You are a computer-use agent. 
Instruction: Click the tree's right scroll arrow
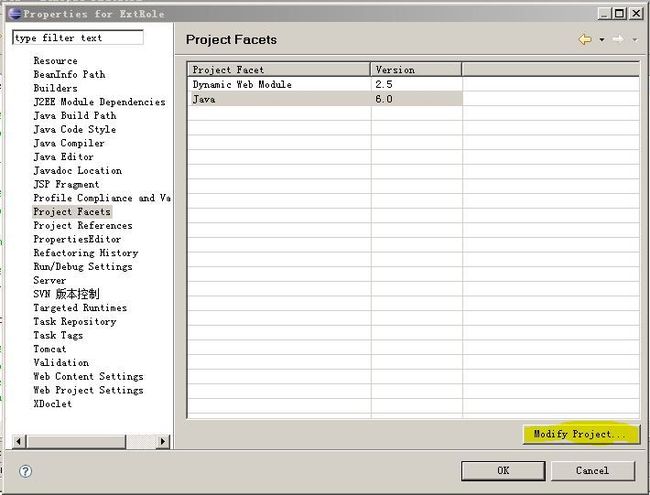tap(163, 442)
